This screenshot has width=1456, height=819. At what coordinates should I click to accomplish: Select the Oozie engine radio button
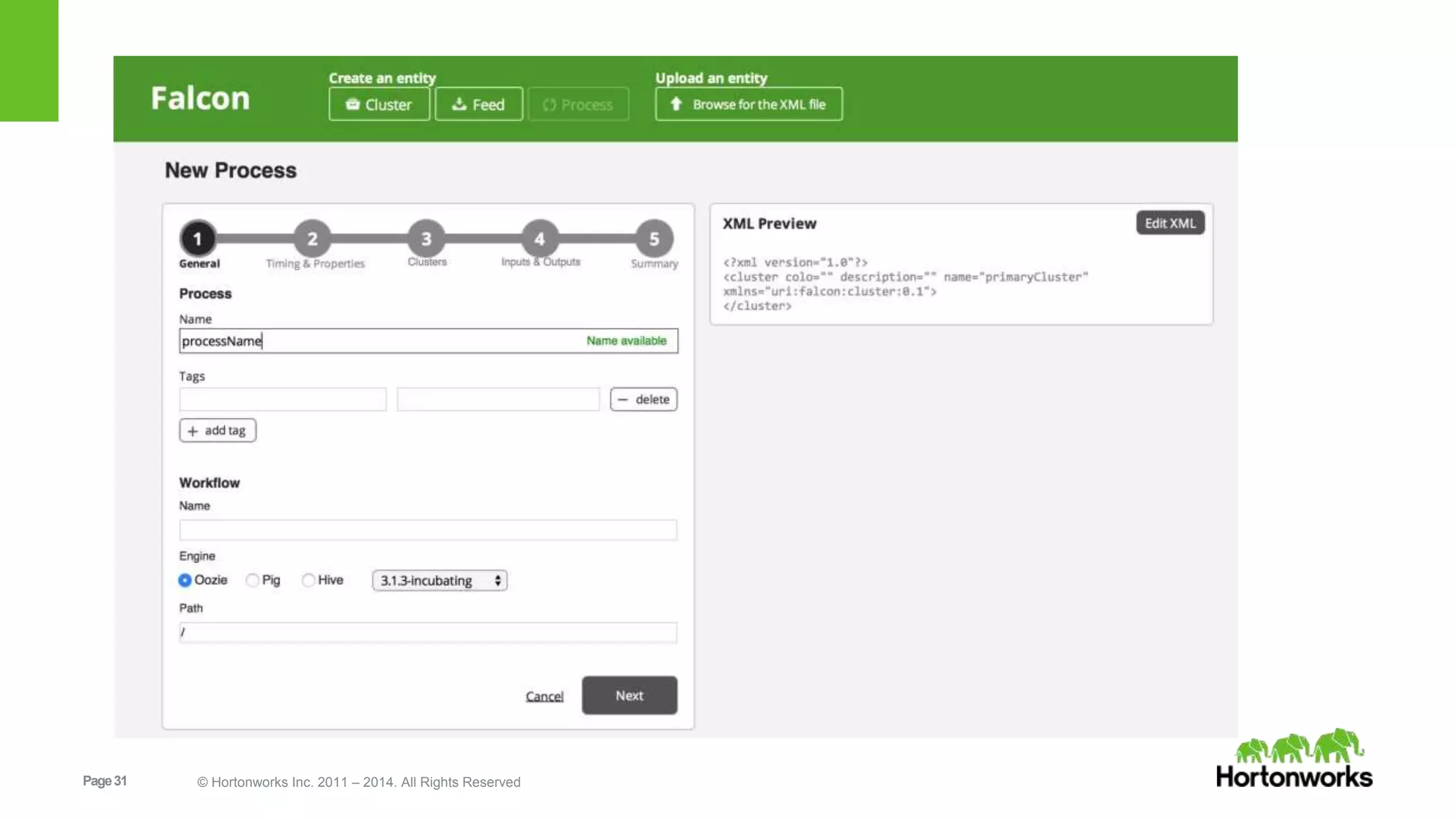click(x=185, y=580)
